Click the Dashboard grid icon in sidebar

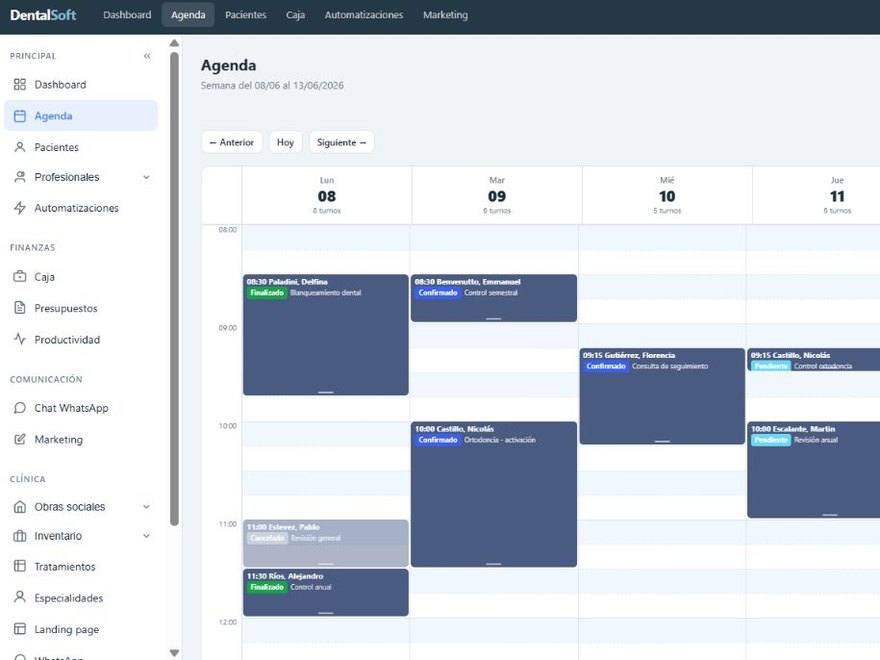pyautogui.click(x=20, y=84)
